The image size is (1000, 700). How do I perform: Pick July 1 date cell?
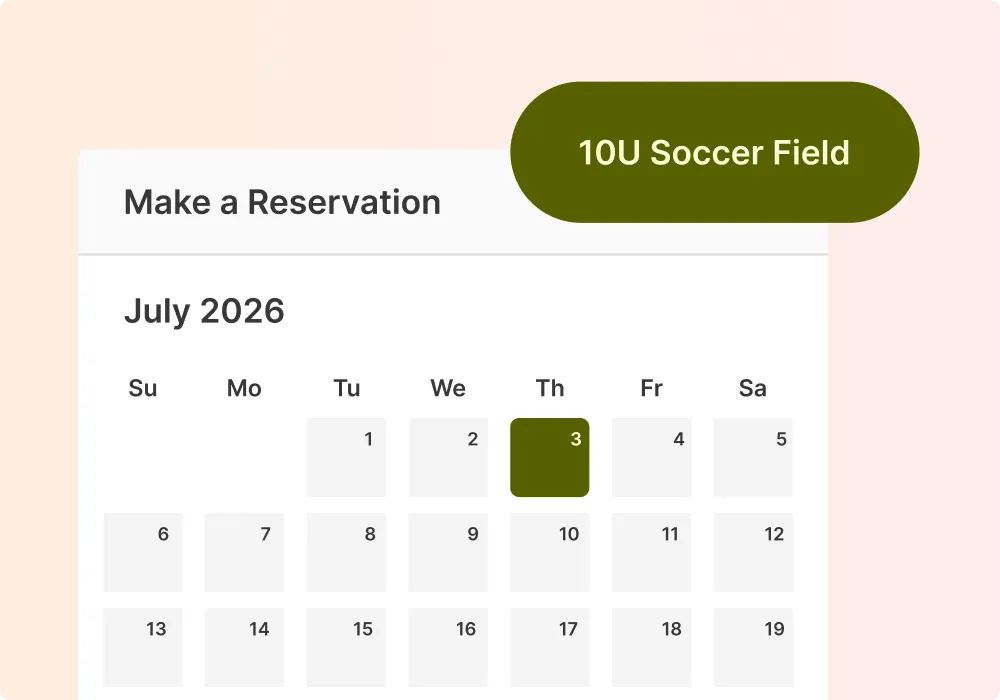coord(346,457)
